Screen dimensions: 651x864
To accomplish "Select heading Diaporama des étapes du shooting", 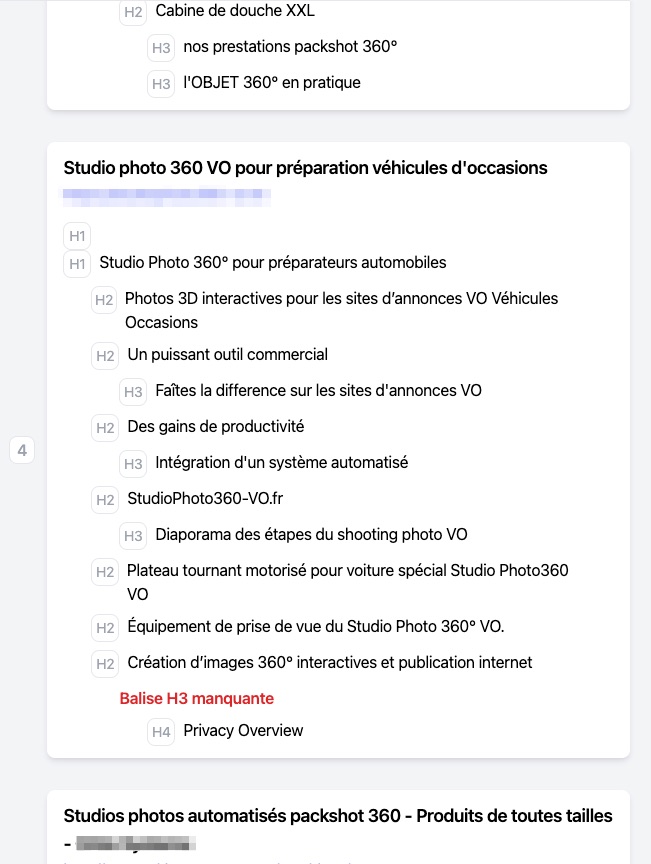I will tap(311, 535).
